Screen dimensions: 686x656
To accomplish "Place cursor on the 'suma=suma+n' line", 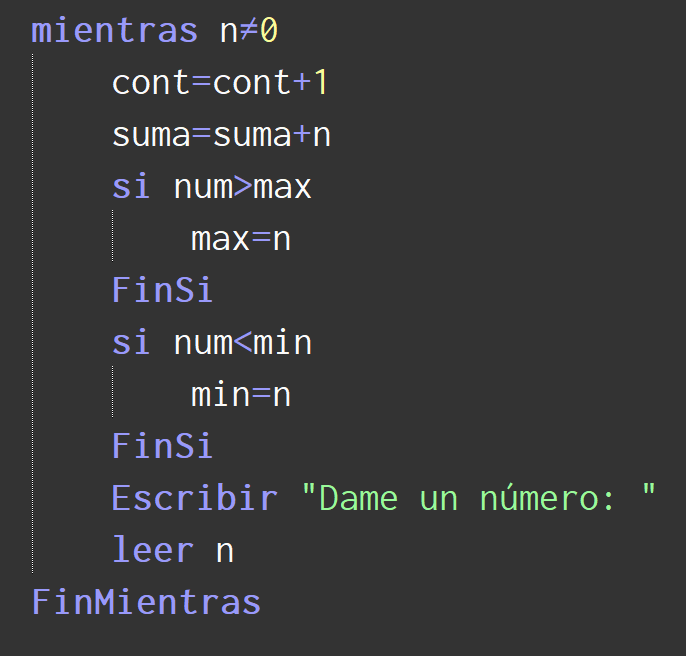I will coord(220,135).
